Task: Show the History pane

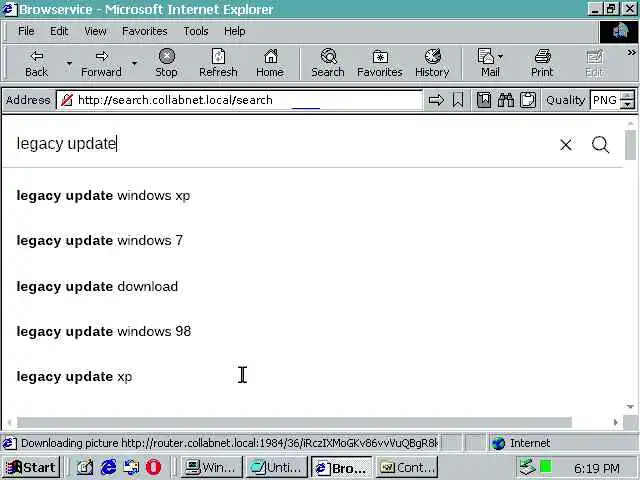Action: pyautogui.click(x=432, y=63)
